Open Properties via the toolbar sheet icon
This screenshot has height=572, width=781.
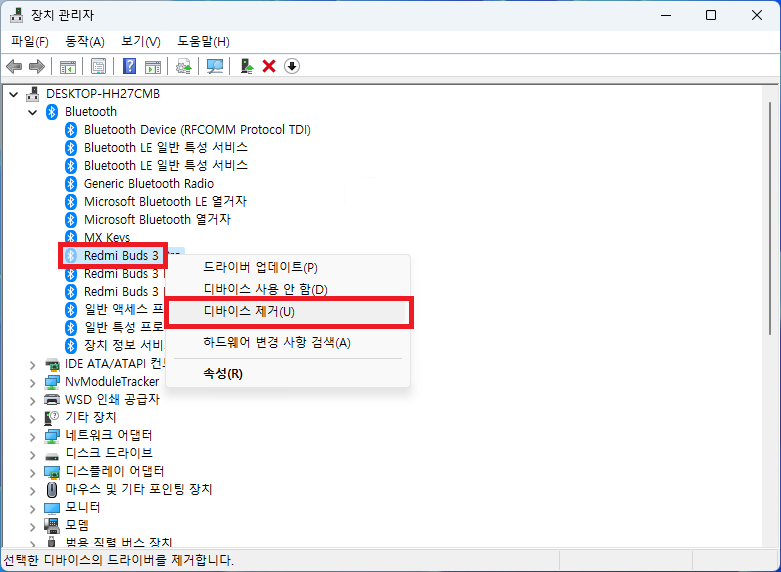pos(99,66)
